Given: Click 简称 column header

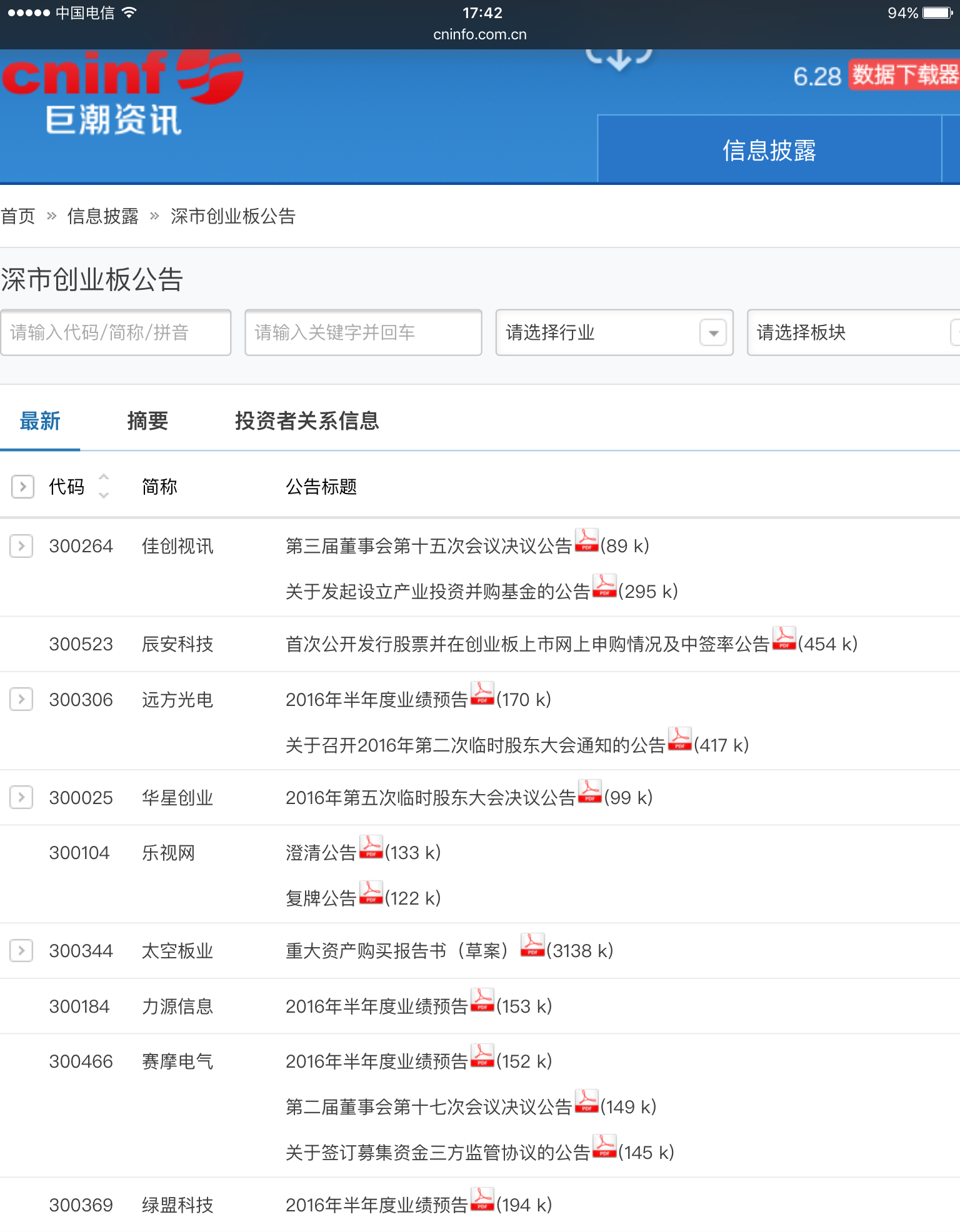Looking at the screenshot, I should tap(159, 486).
